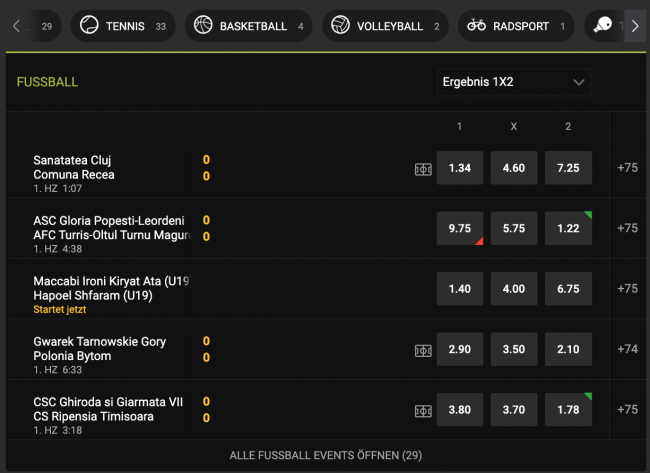Click the Radsport bicycle icon
Screen dimensions: 650x473
click(x=476, y=26)
